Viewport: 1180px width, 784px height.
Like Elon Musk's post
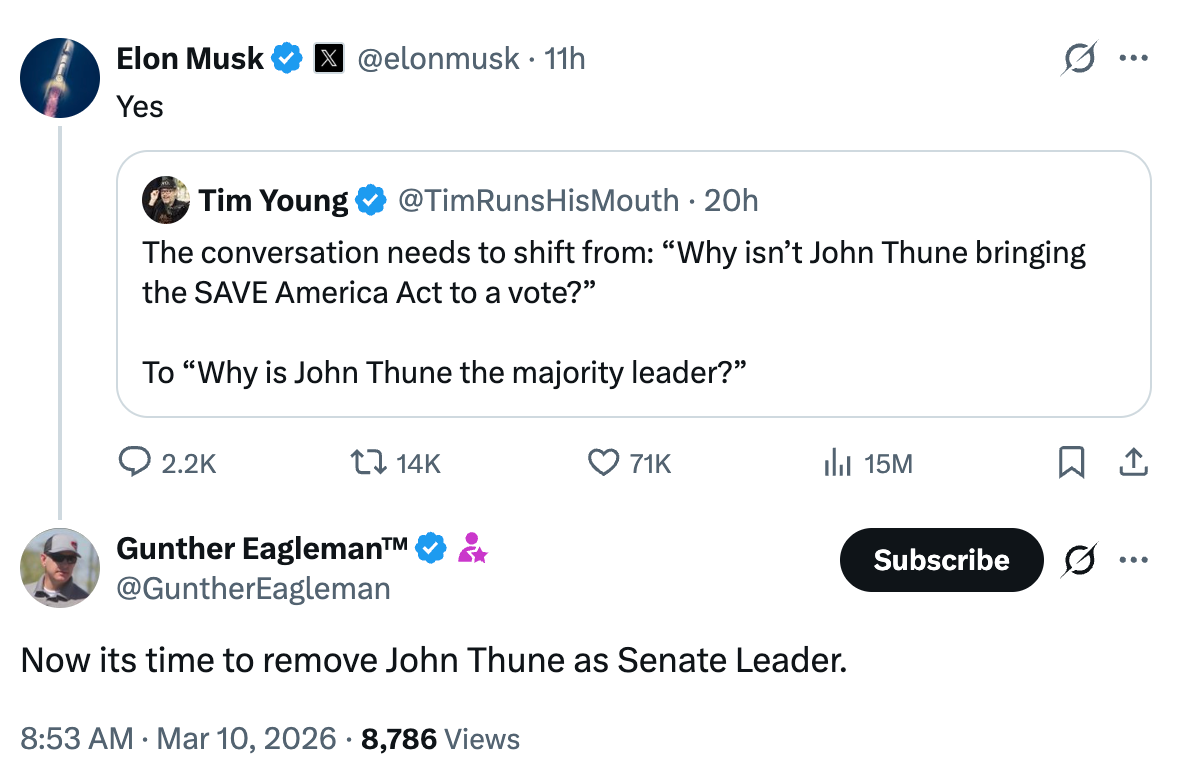tap(602, 462)
